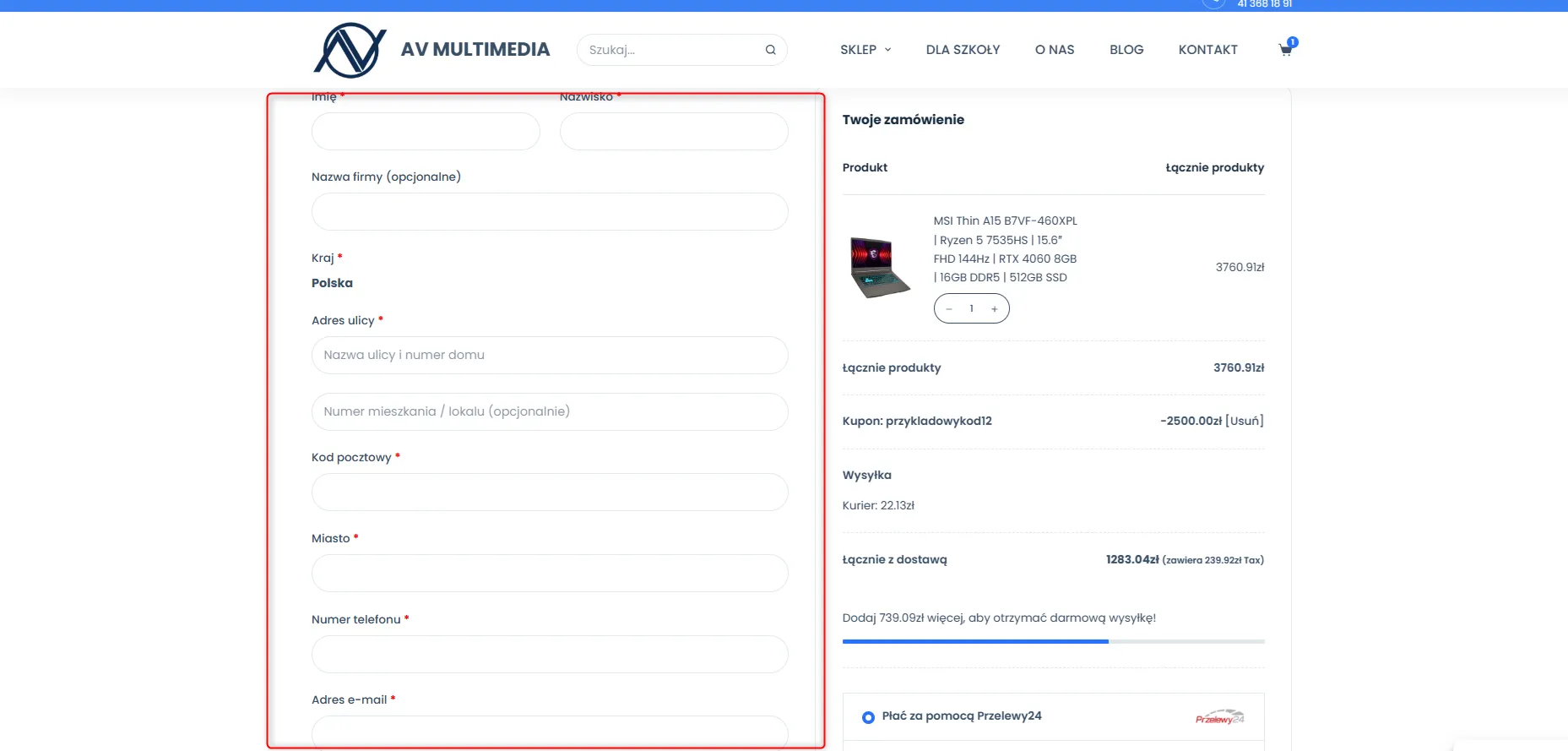Focus the Nazwisko input field
The image size is (1568, 751).
[x=674, y=132]
